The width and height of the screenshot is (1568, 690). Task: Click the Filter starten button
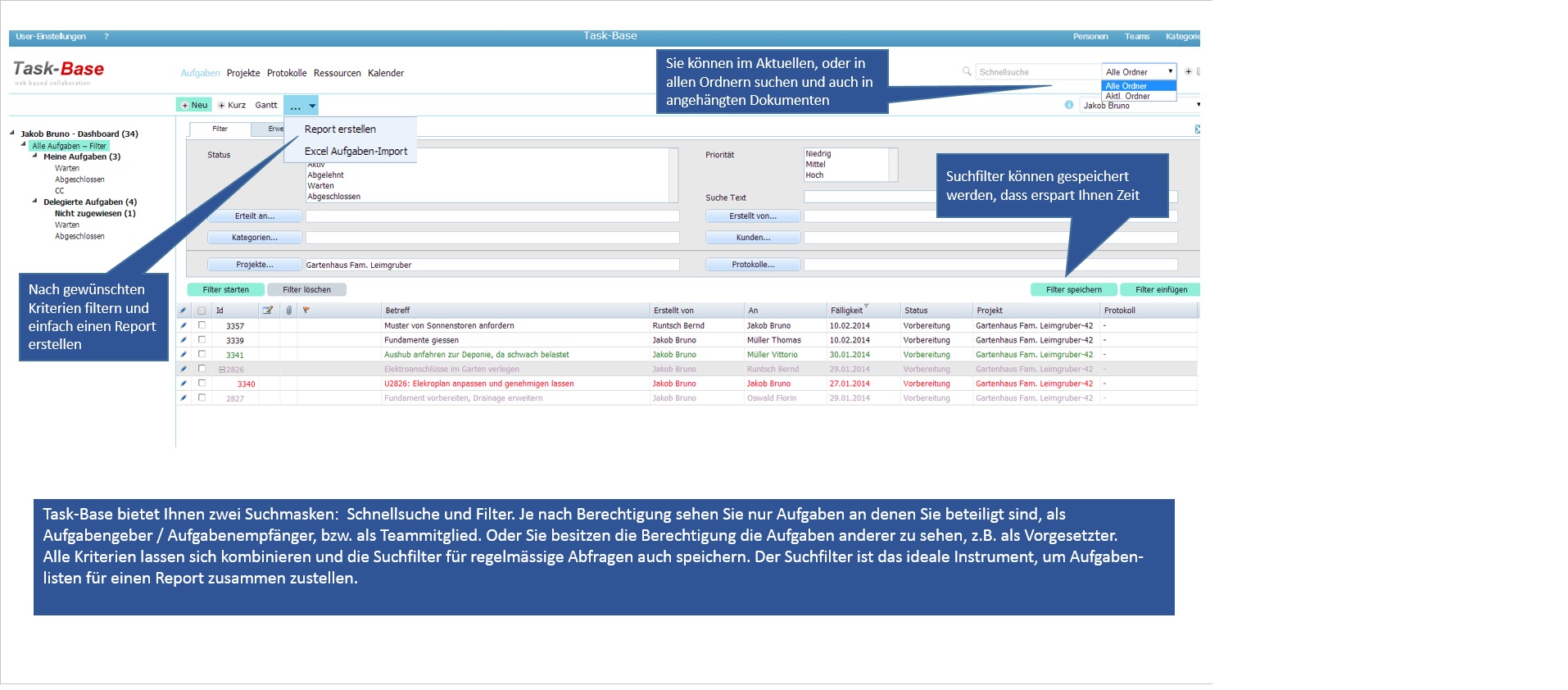[x=225, y=289]
